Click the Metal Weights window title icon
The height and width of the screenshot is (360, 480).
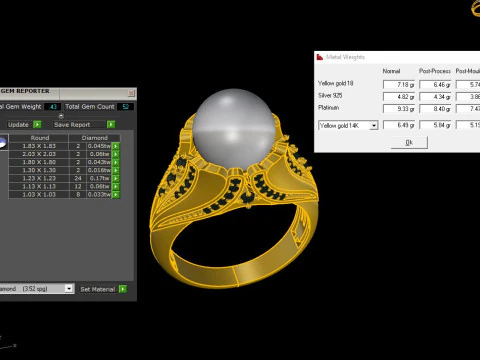320,57
